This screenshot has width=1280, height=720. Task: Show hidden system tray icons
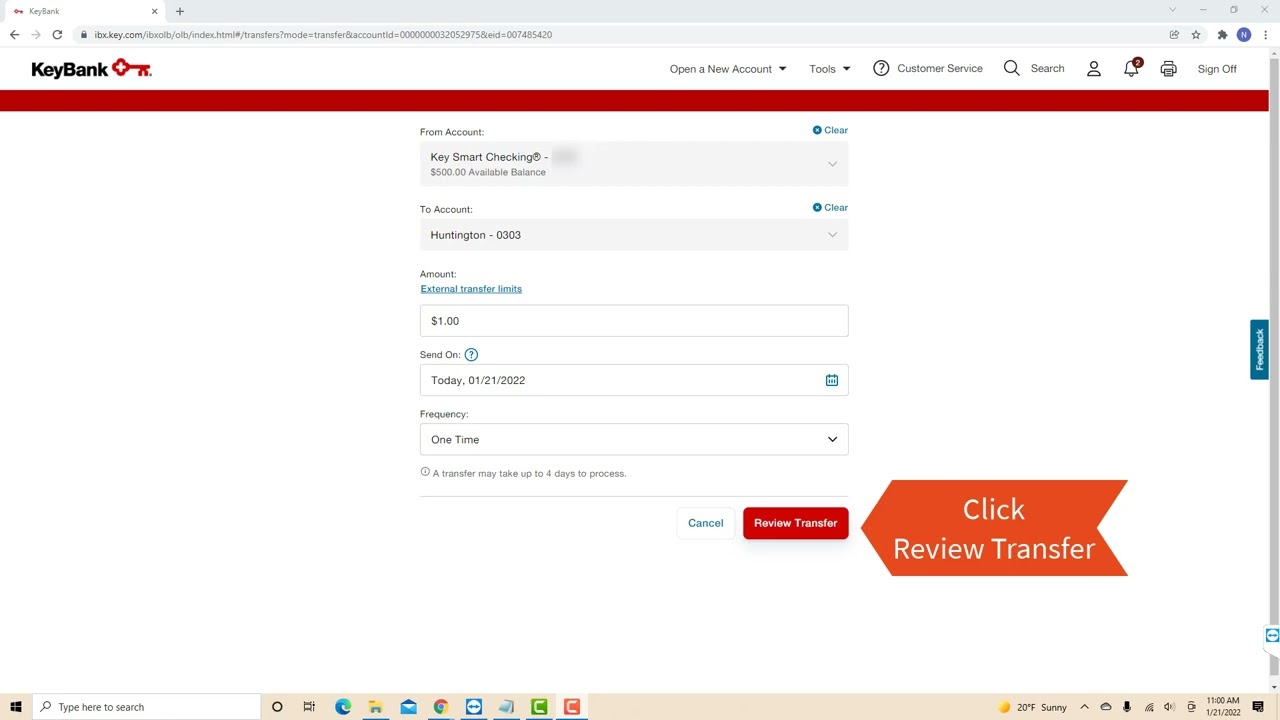[1084, 707]
